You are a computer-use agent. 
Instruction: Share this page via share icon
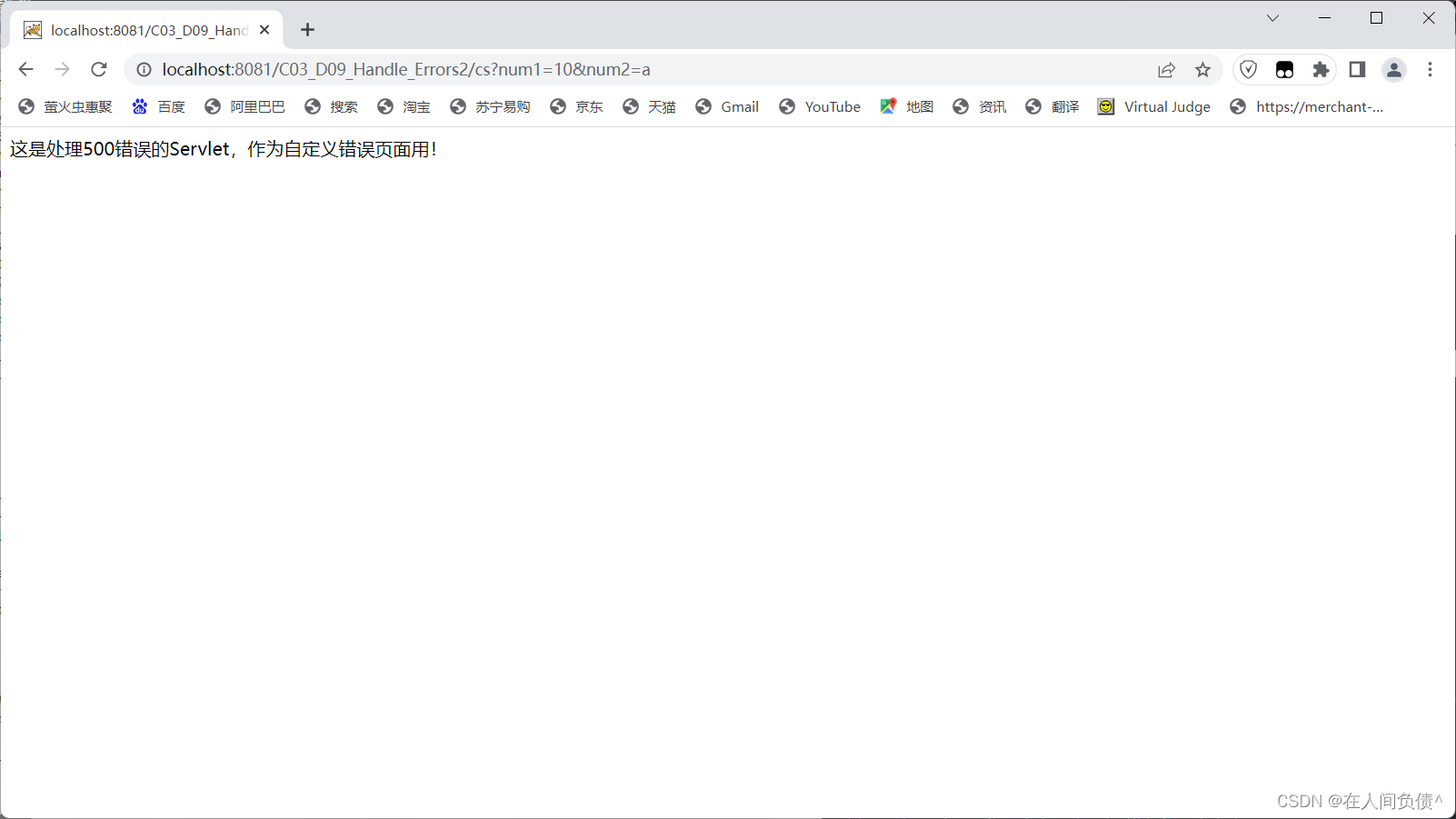1166,69
